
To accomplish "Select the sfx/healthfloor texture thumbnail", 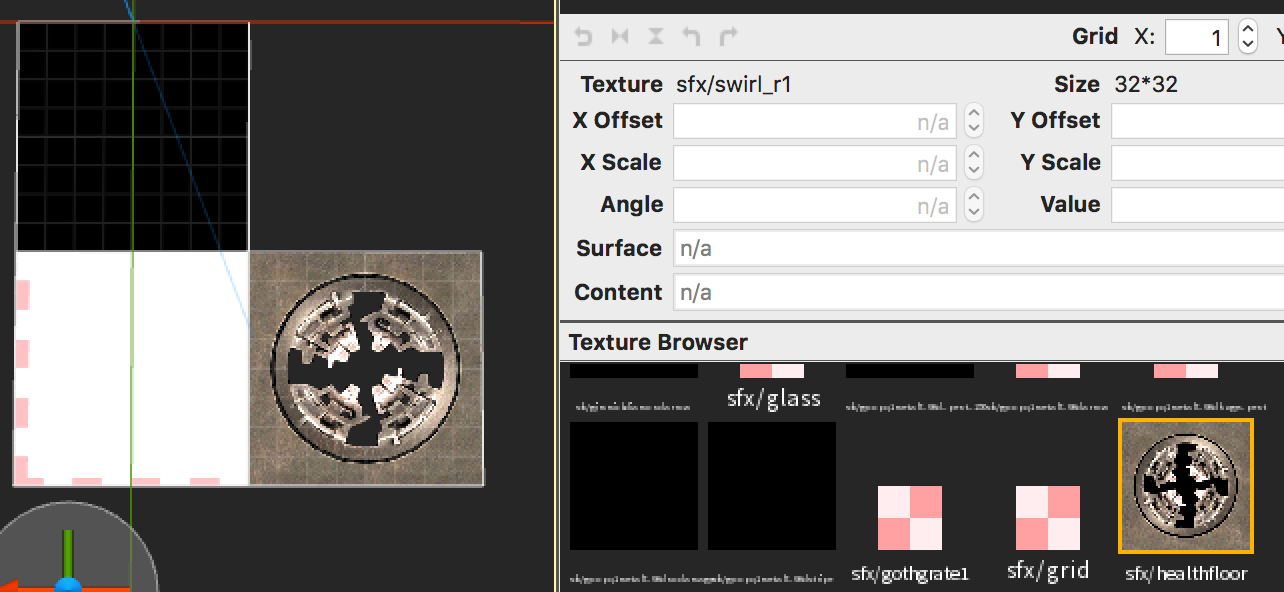I will (x=1185, y=485).
